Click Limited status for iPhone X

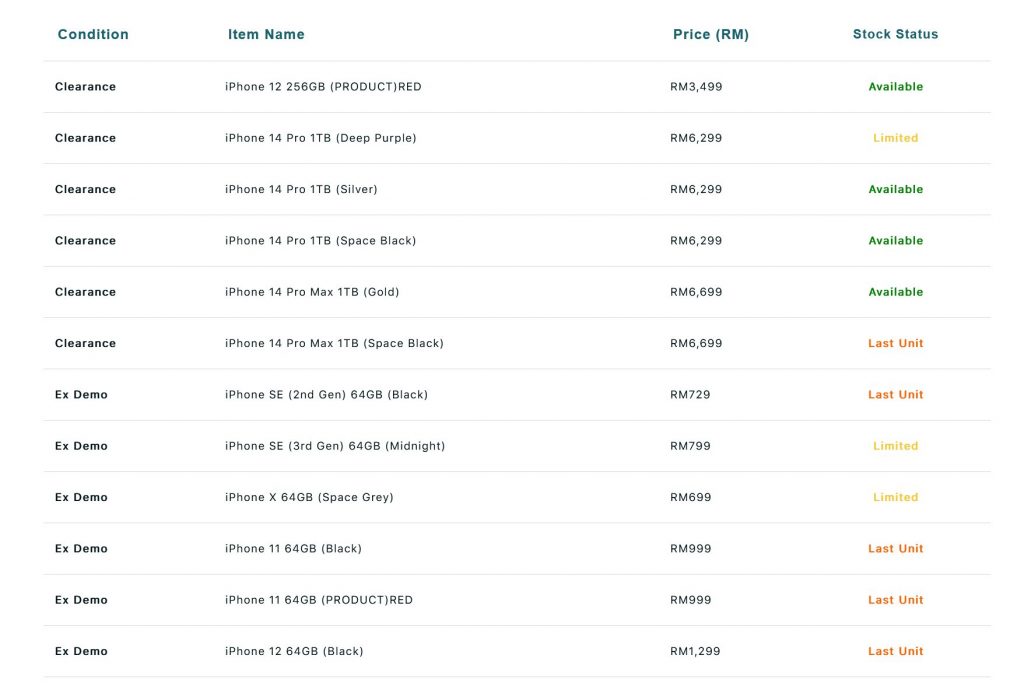coord(895,498)
